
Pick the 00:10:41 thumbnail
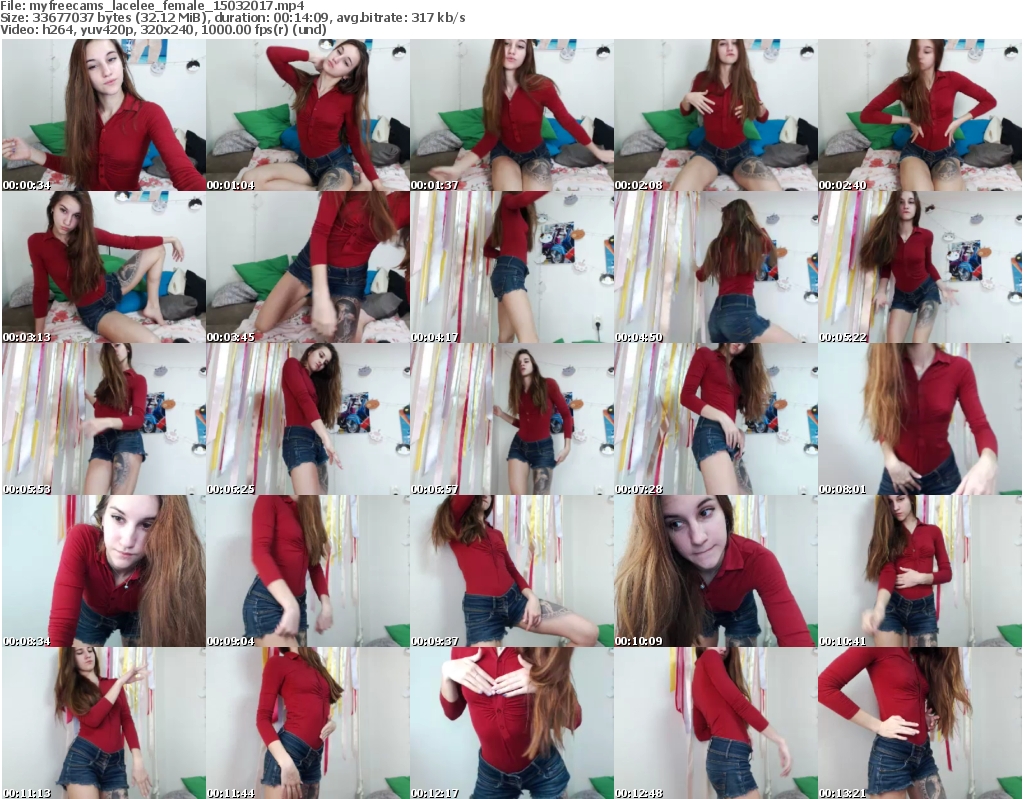click(920, 572)
